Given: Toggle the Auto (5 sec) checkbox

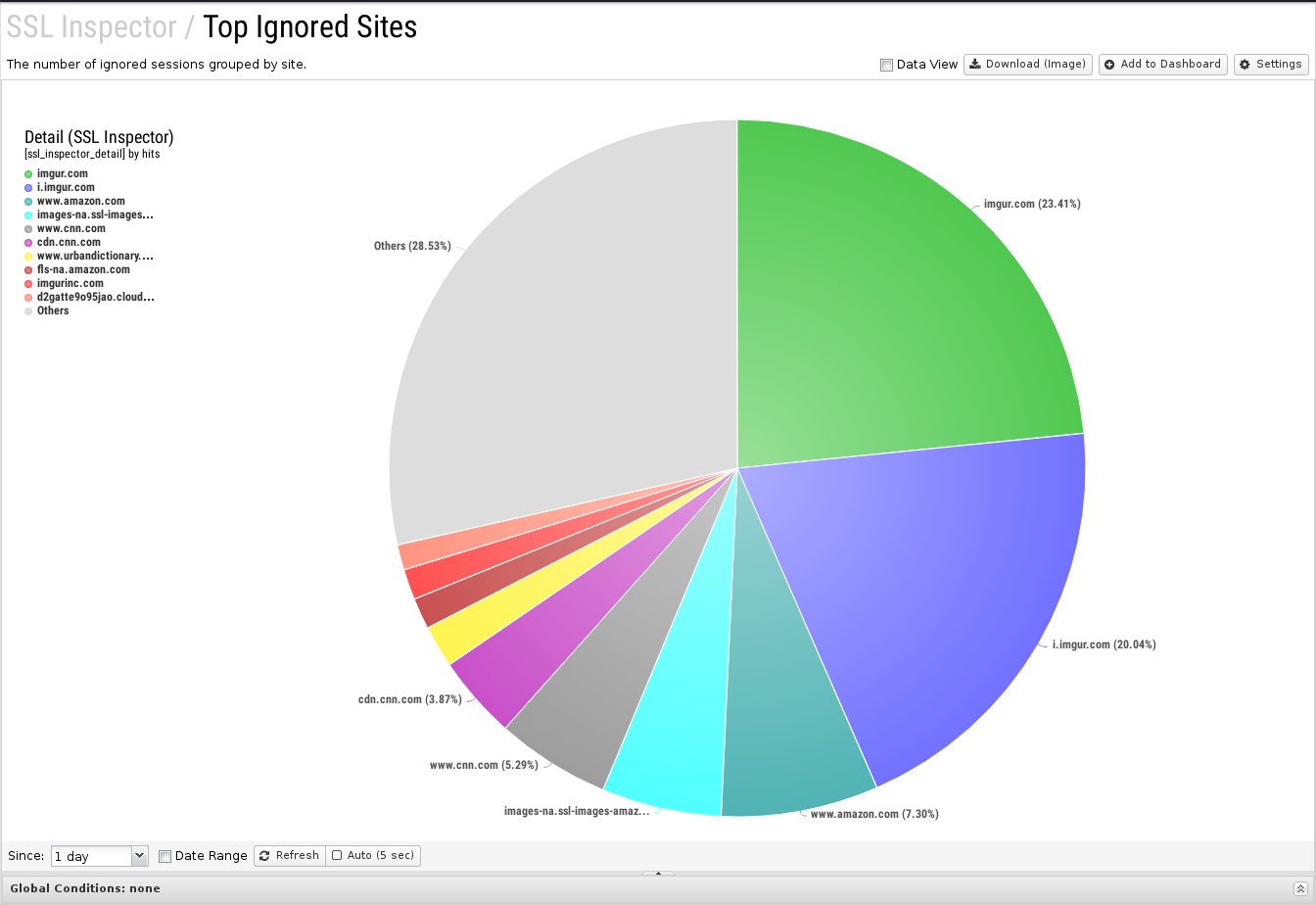Looking at the screenshot, I should coord(337,856).
